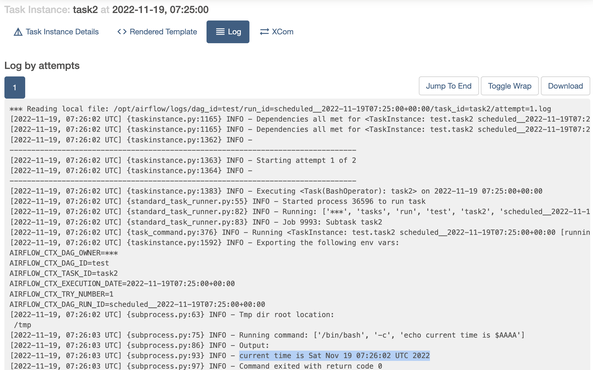Click the lines icon on the Log tab

tap(220, 32)
